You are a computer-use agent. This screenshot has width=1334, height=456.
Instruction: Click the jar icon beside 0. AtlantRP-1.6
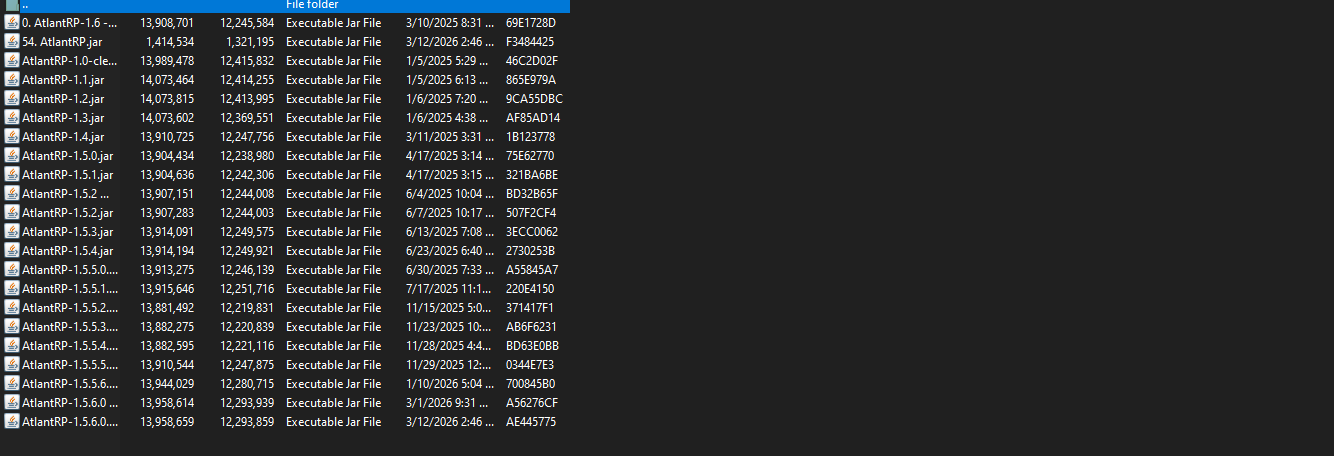pyautogui.click(x=12, y=22)
